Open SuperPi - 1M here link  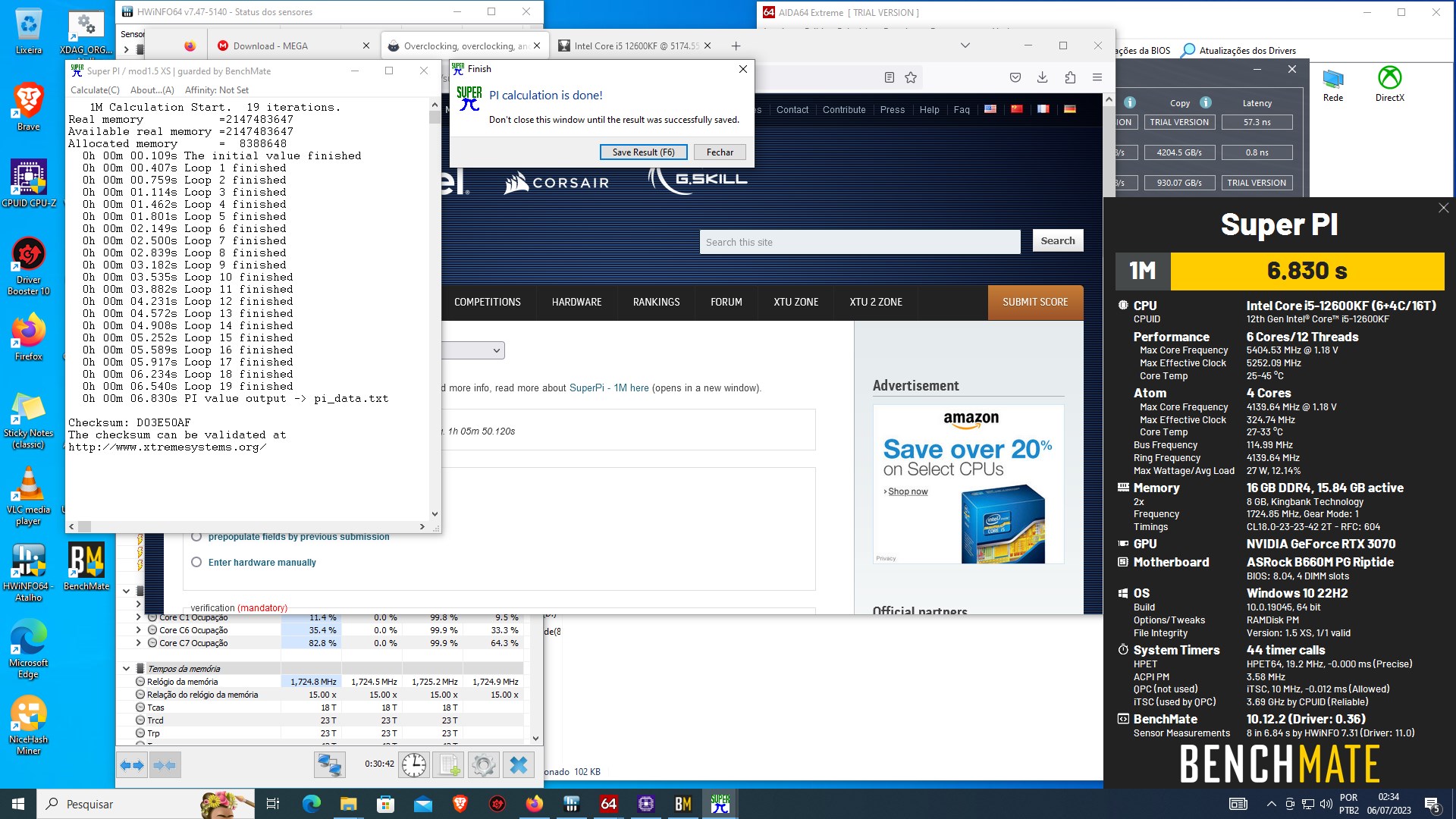click(609, 388)
